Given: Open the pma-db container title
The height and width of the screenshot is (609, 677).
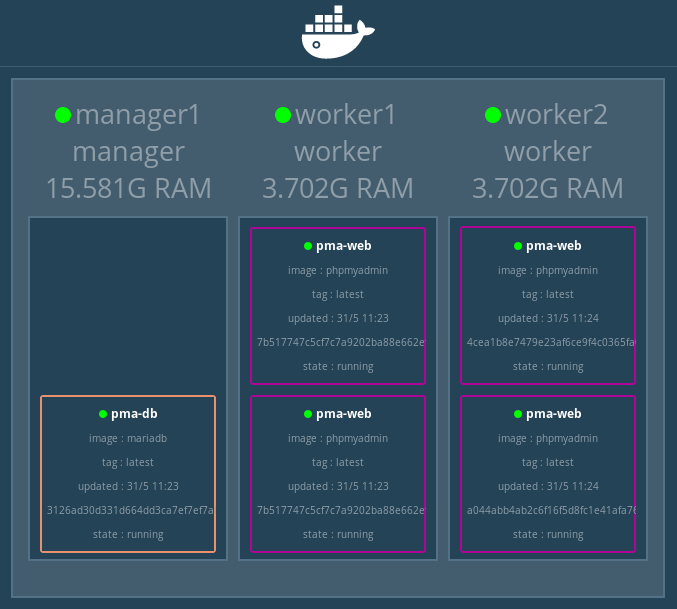Looking at the screenshot, I should [x=134, y=414].
